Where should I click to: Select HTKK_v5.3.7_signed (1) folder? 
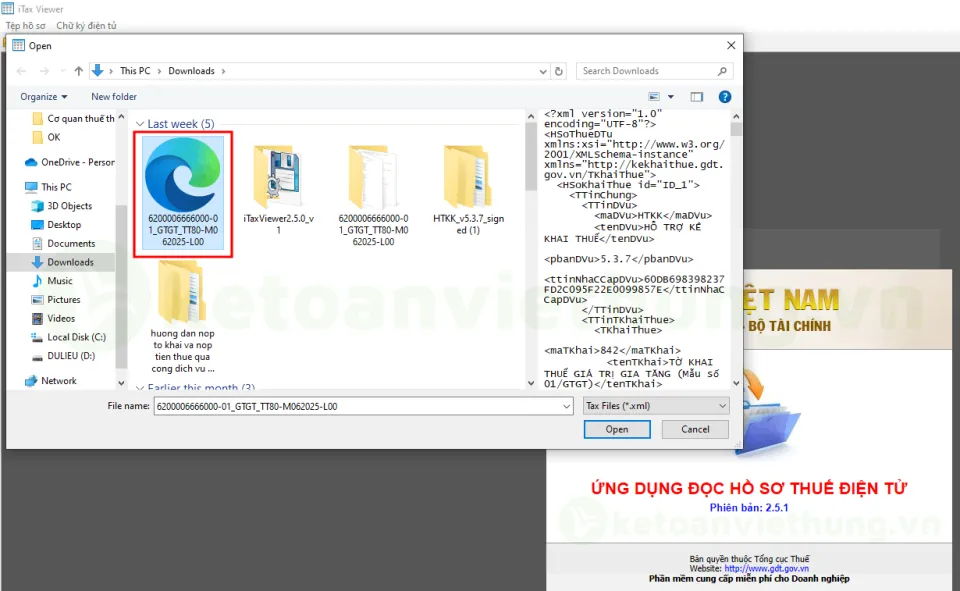[x=468, y=190]
